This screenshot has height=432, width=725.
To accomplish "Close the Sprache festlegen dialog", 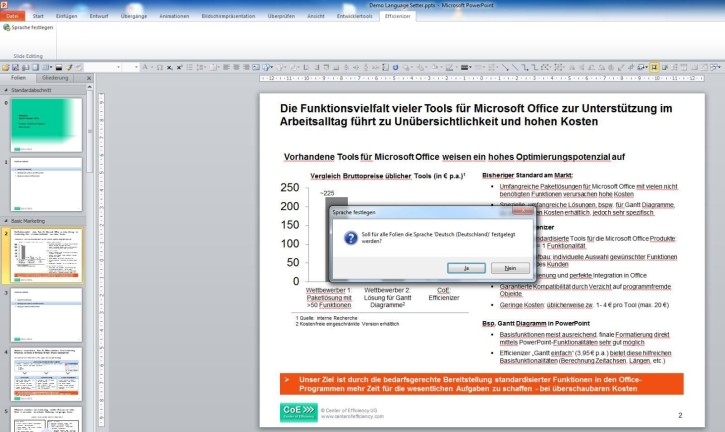I will point(523,211).
